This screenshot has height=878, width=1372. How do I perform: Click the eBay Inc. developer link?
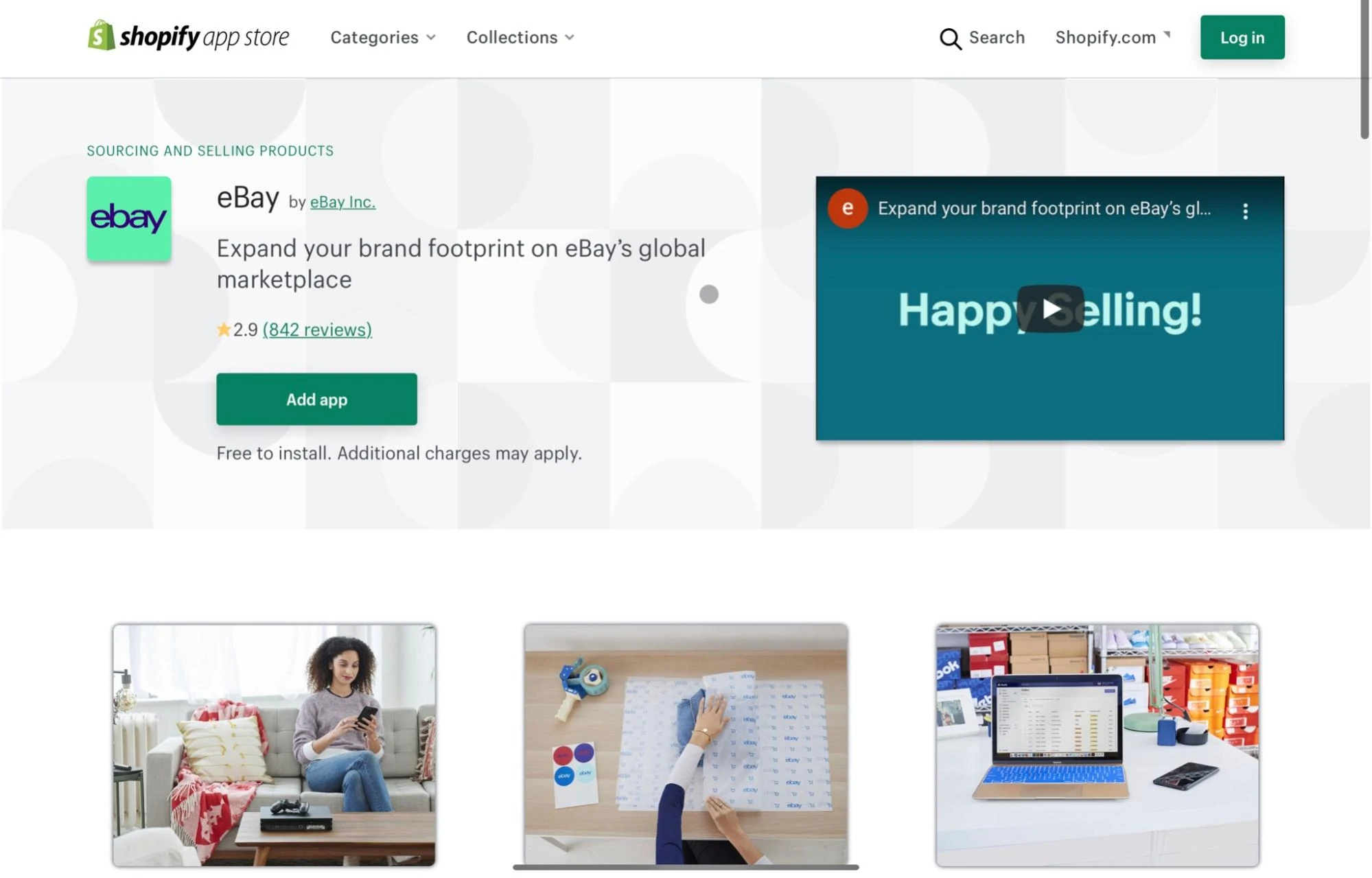[342, 202]
